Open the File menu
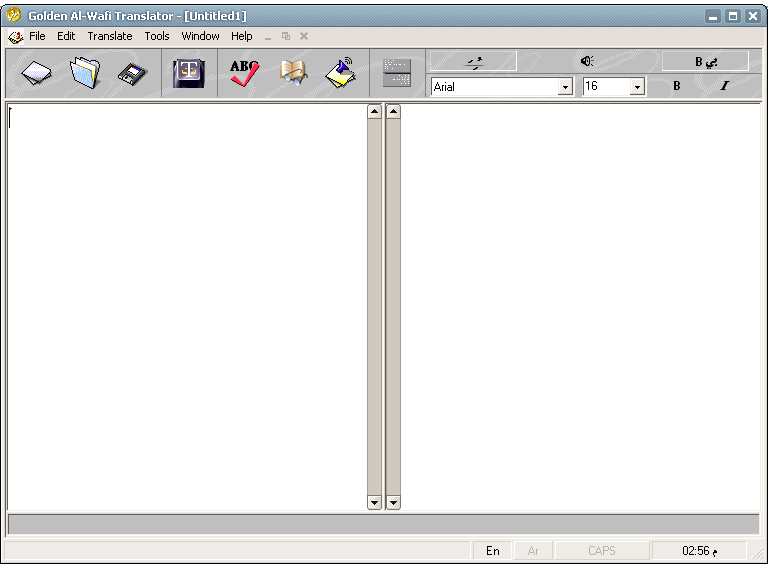Image resolution: width=768 pixels, height=564 pixels. (x=37, y=36)
